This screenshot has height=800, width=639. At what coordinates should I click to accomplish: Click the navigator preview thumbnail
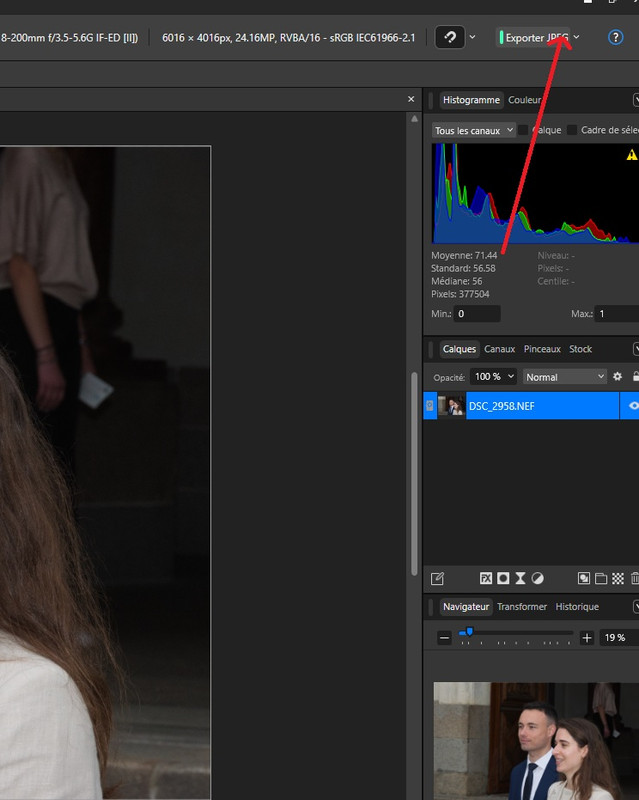[536, 741]
